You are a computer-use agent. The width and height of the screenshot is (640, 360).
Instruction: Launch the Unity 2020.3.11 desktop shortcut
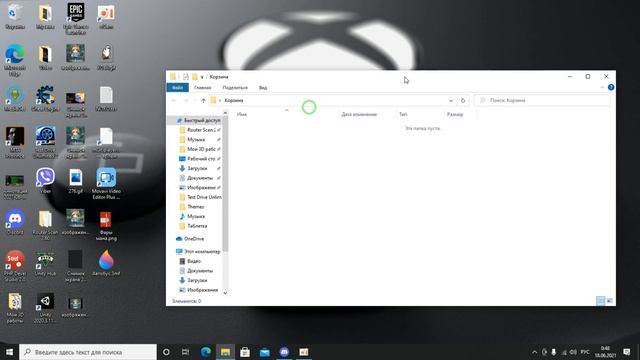point(45,308)
